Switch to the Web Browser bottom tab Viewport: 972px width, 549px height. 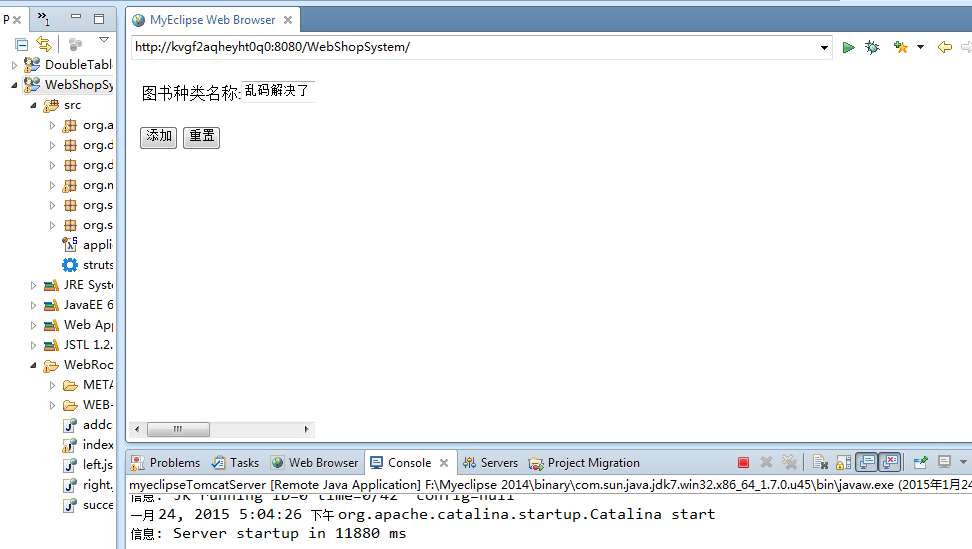[x=315, y=463]
